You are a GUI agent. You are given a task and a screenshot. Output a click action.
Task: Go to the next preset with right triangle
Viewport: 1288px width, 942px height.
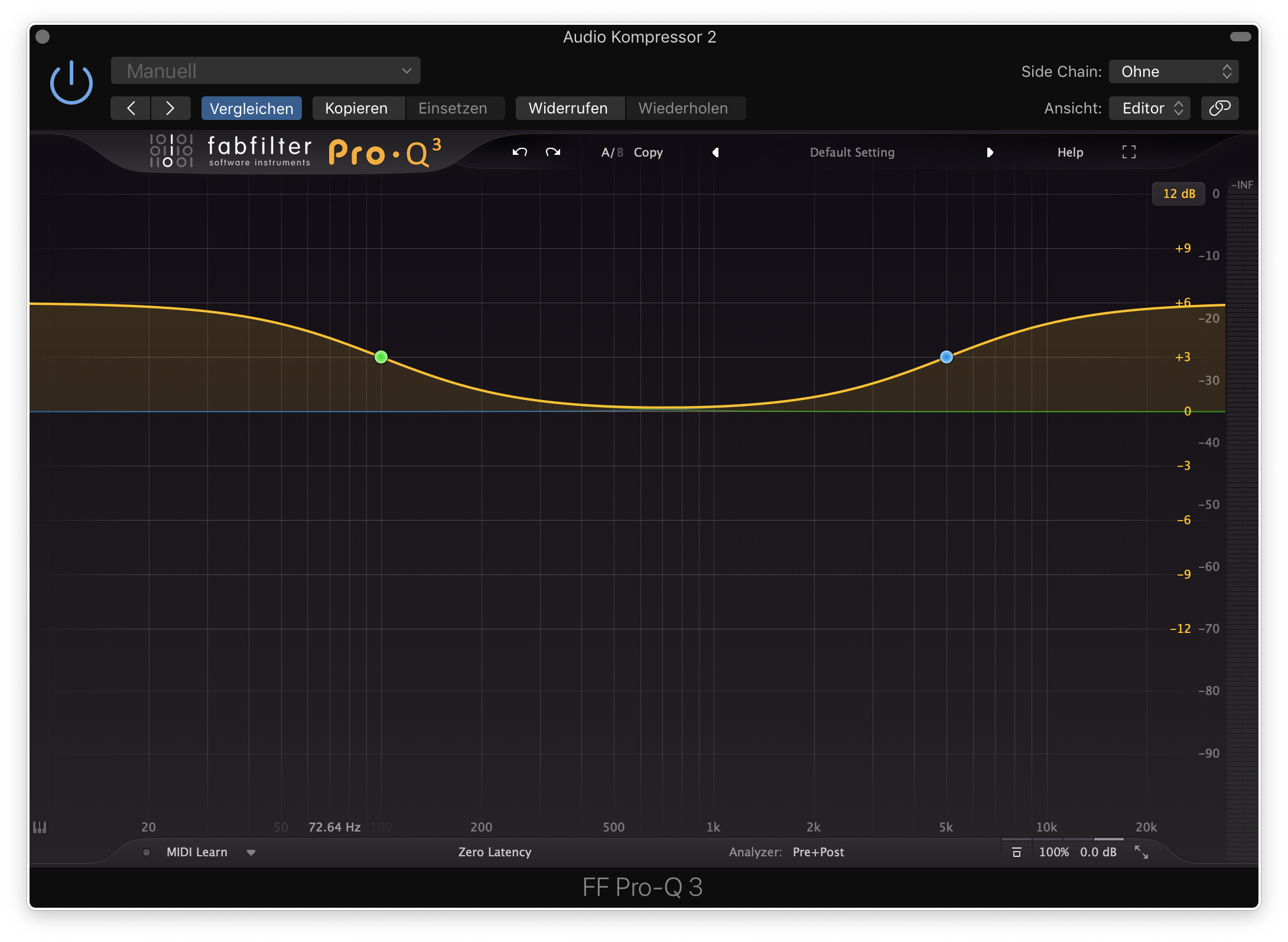coord(990,152)
